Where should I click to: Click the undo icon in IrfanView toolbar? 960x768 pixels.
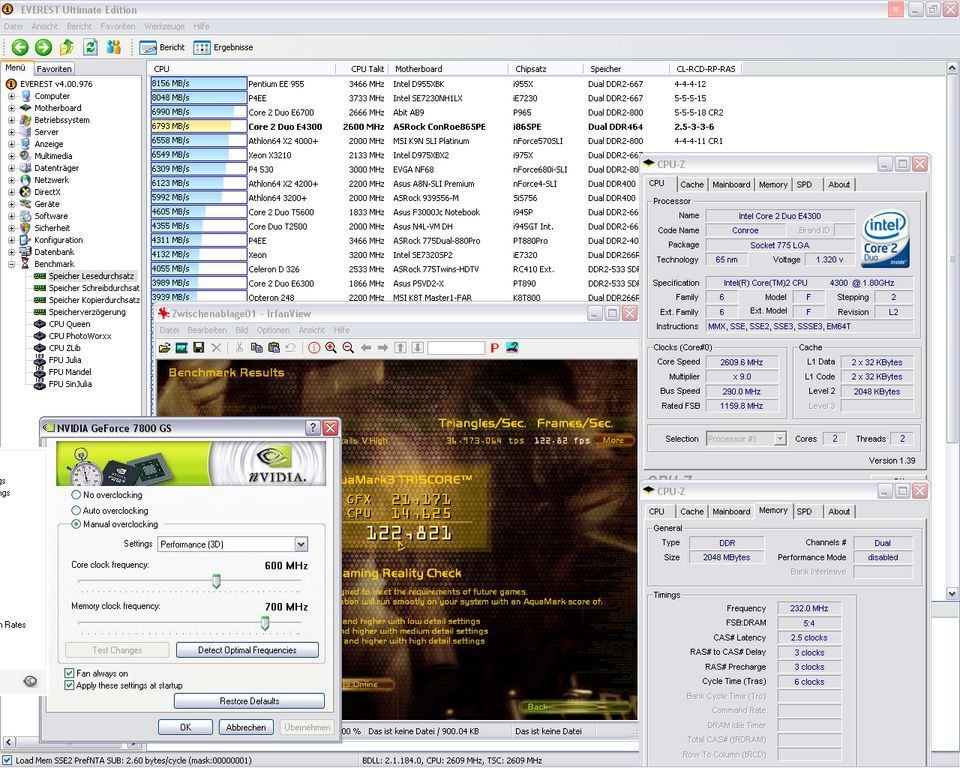click(291, 348)
